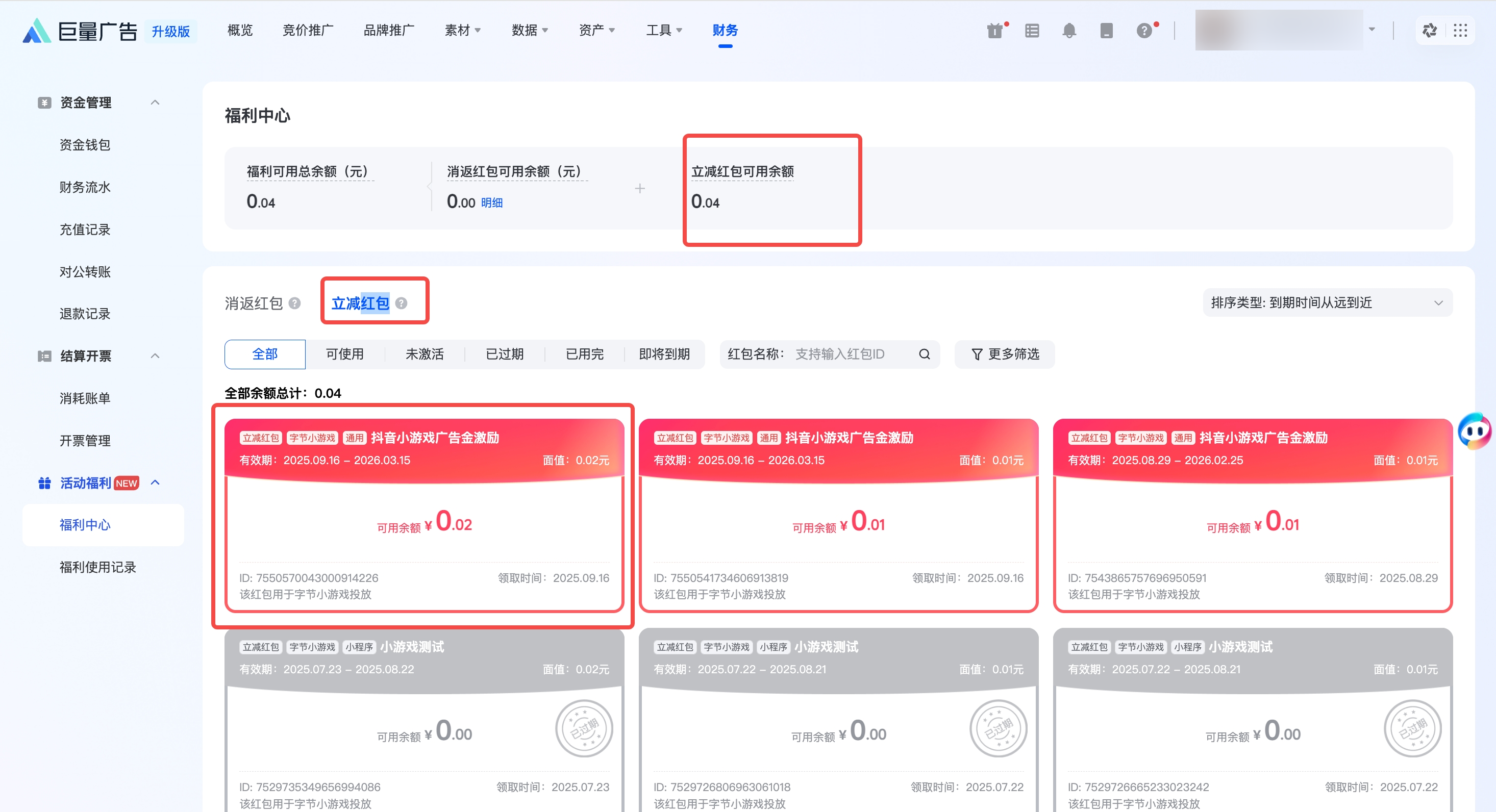Image resolution: width=1496 pixels, height=812 pixels.
Task: Select the 已过期 filter option
Action: (504, 354)
